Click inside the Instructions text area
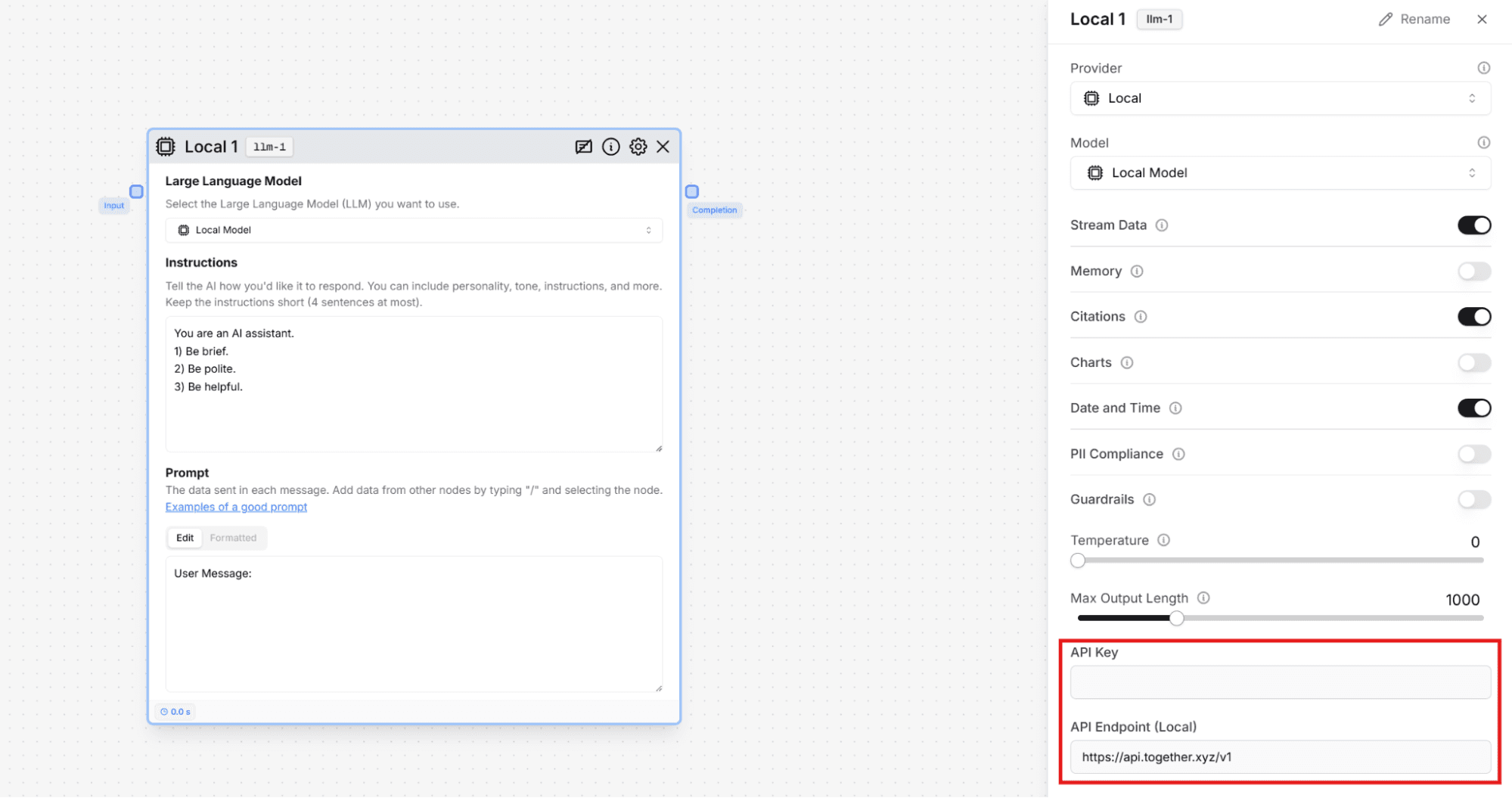 (414, 384)
